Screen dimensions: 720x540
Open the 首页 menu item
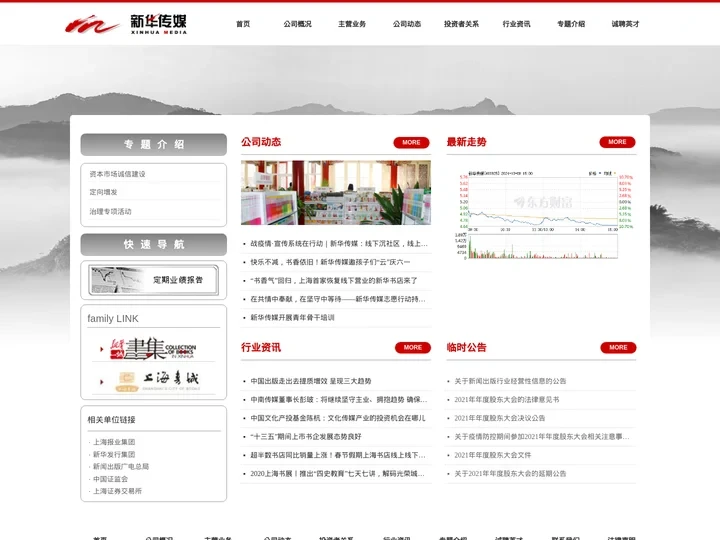[243, 24]
